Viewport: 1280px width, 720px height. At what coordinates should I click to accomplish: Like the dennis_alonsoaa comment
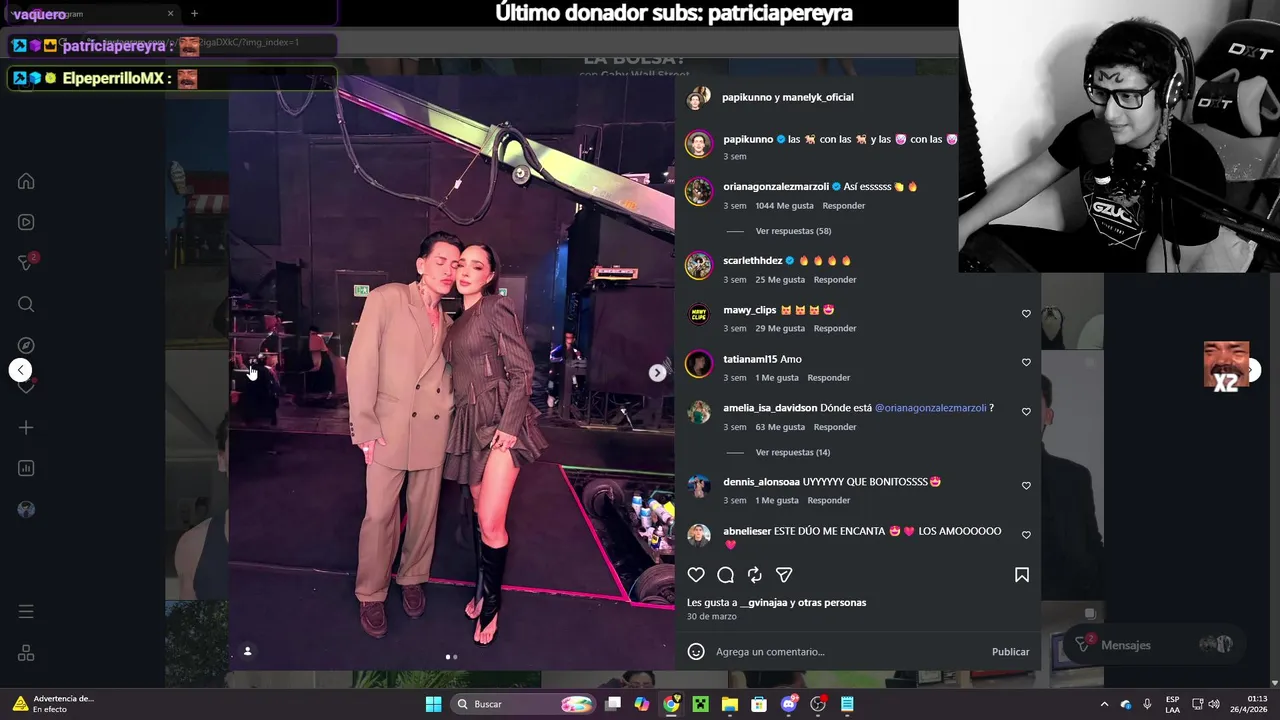1026,486
